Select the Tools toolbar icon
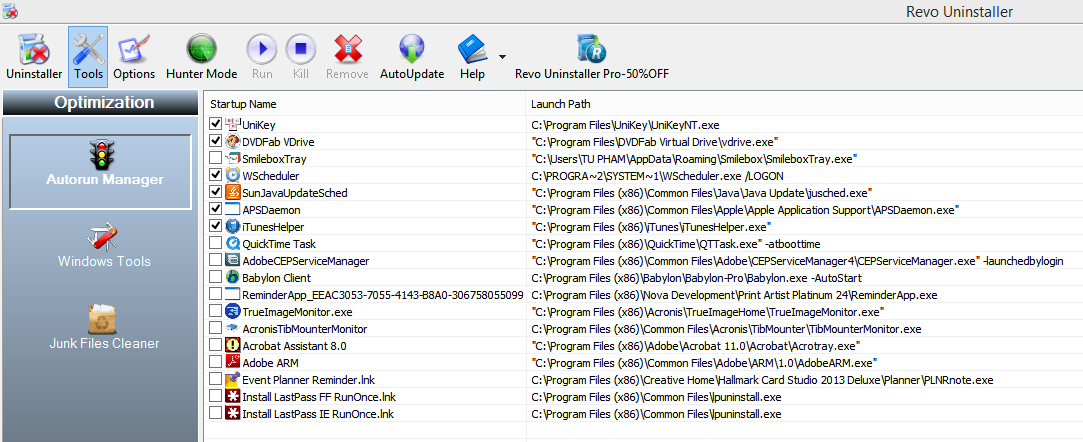The width and height of the screenshot is (1083, 442). (x=88, y=50)
